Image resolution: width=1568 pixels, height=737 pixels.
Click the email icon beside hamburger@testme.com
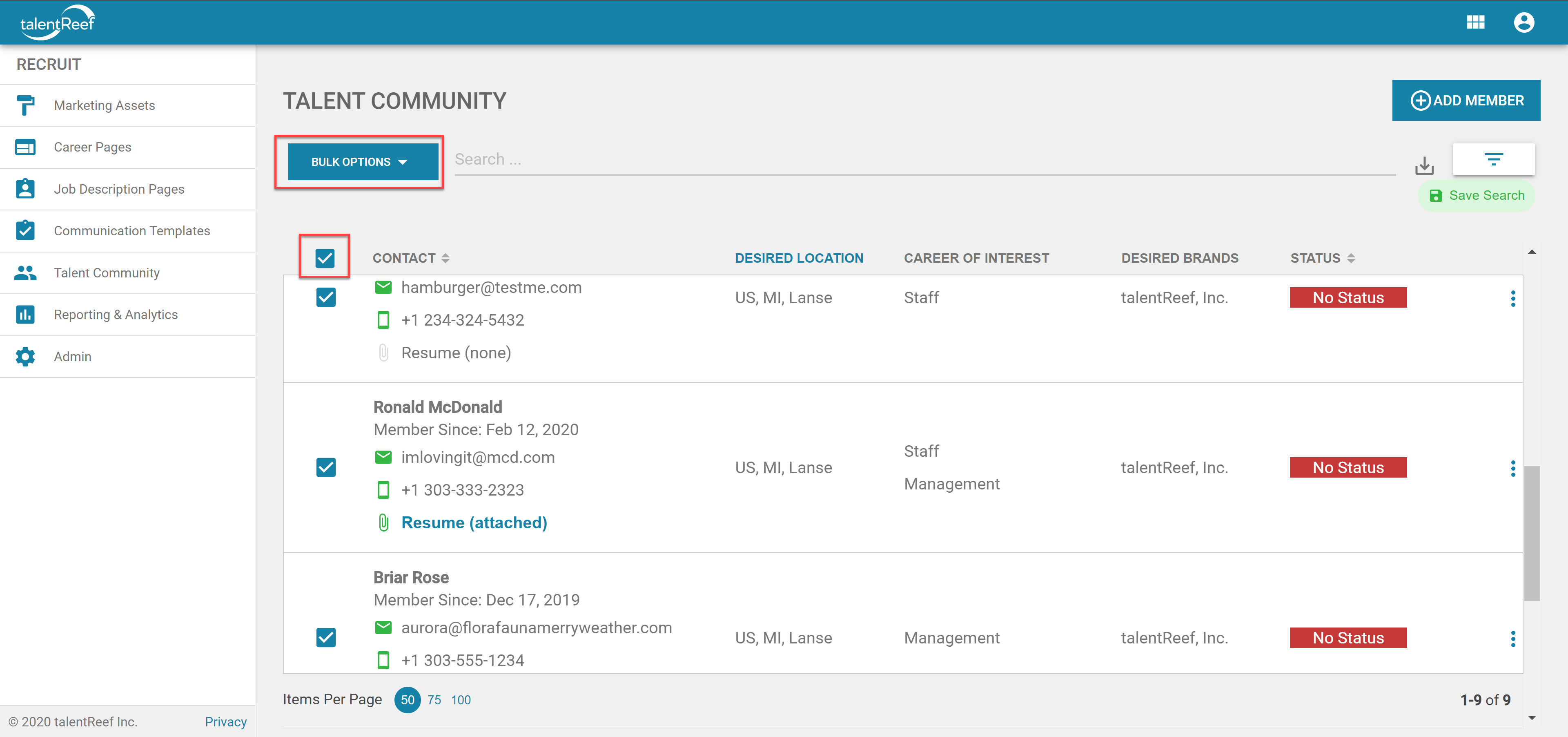pos(383,288)
